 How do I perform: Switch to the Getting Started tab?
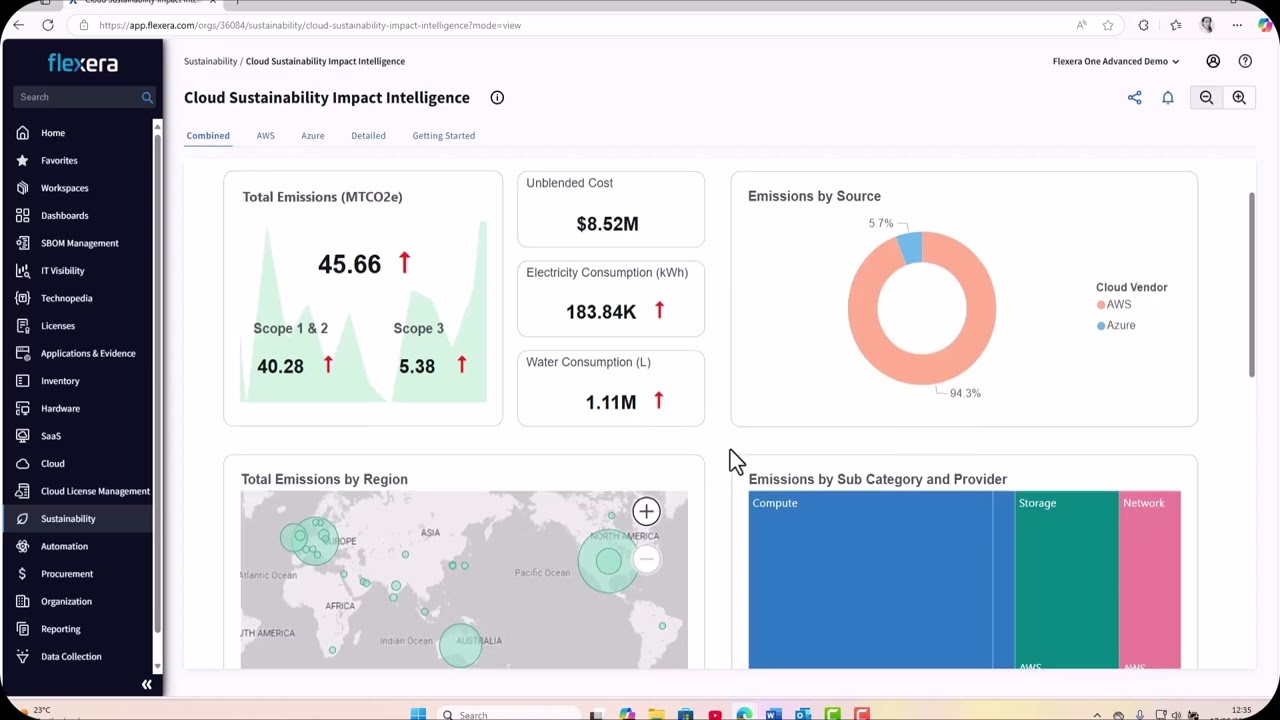pos(443,135)
